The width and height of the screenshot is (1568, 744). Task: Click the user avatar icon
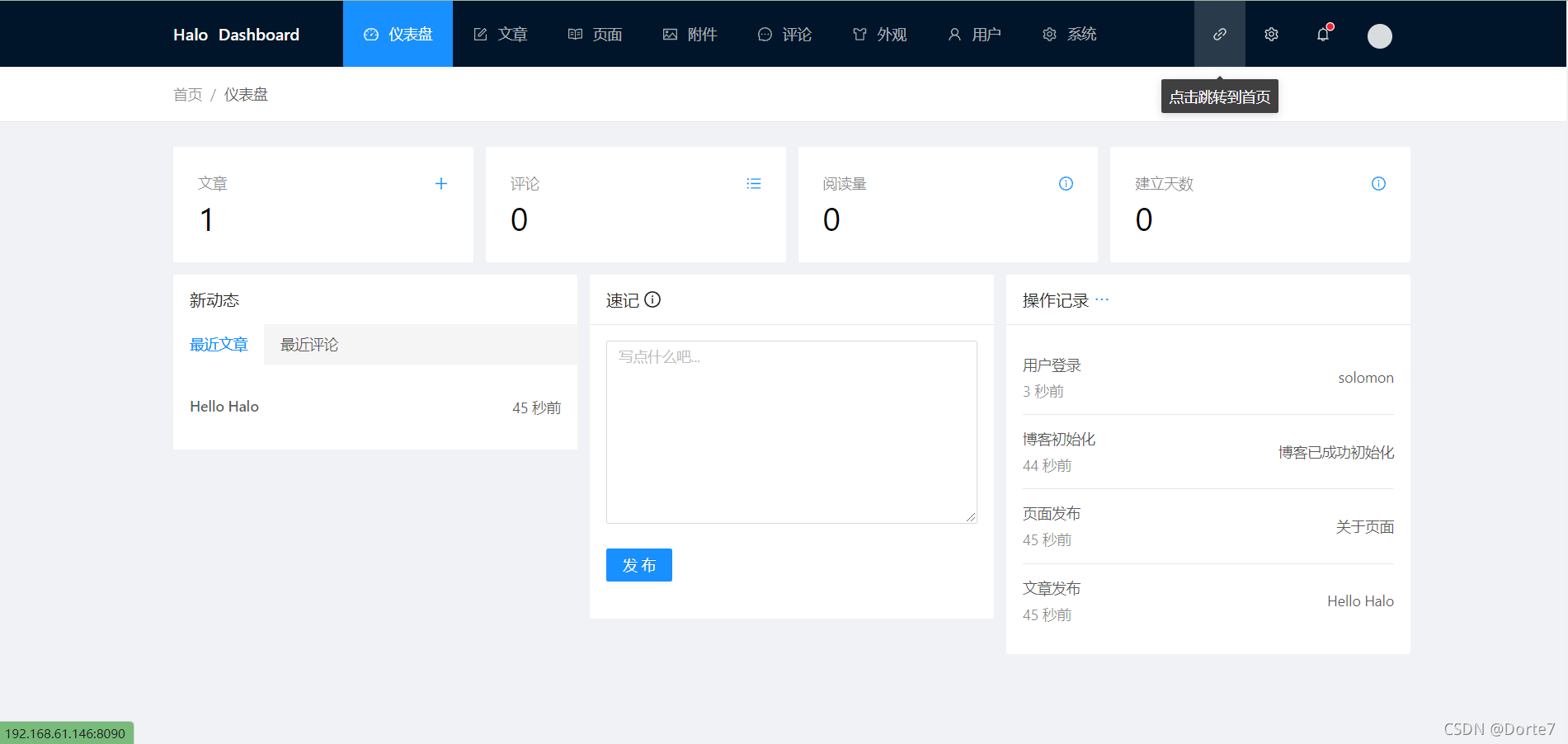click(x=1378, y=35)
